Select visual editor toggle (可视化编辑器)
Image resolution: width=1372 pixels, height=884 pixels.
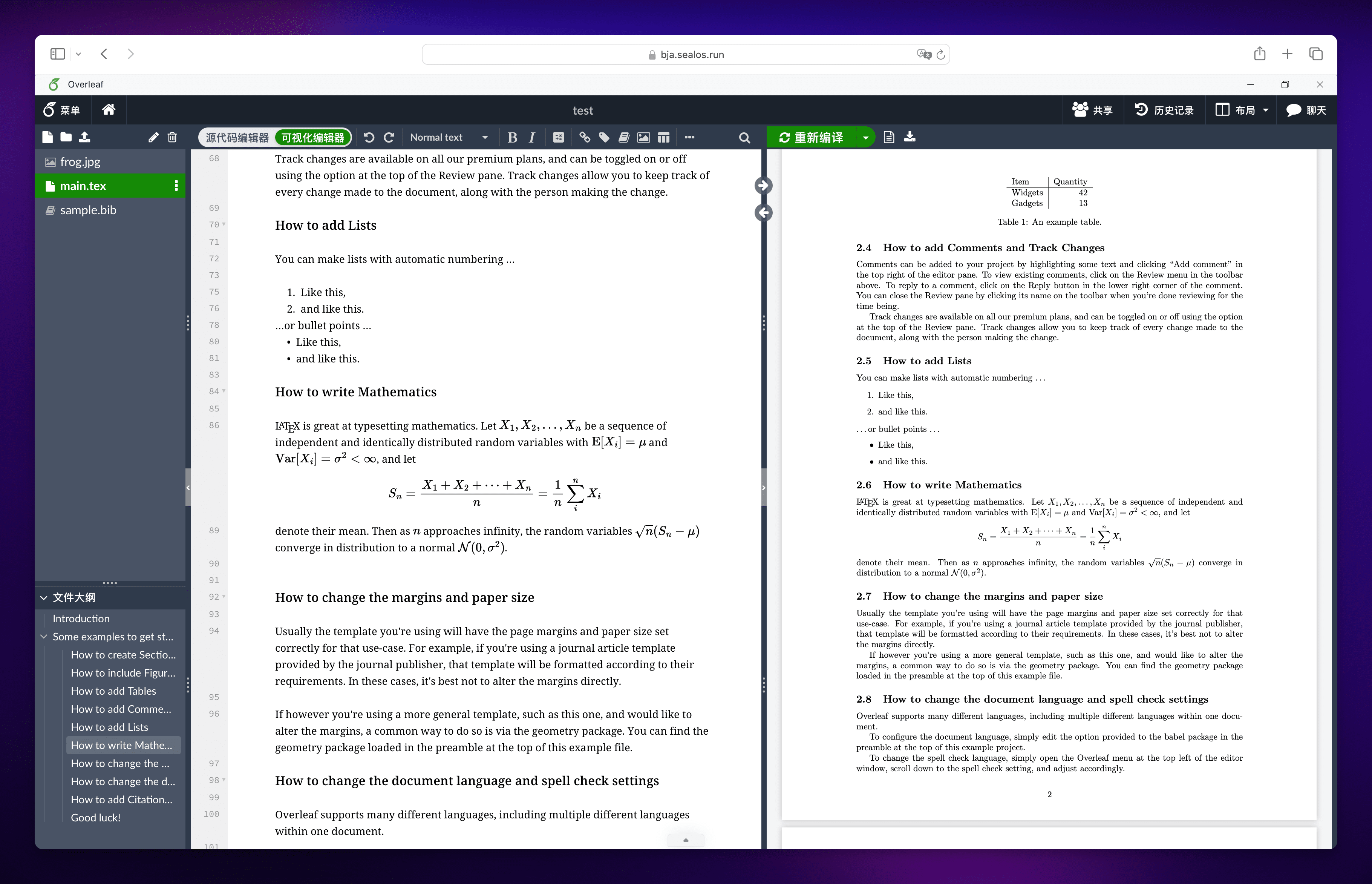click(312, 137)
